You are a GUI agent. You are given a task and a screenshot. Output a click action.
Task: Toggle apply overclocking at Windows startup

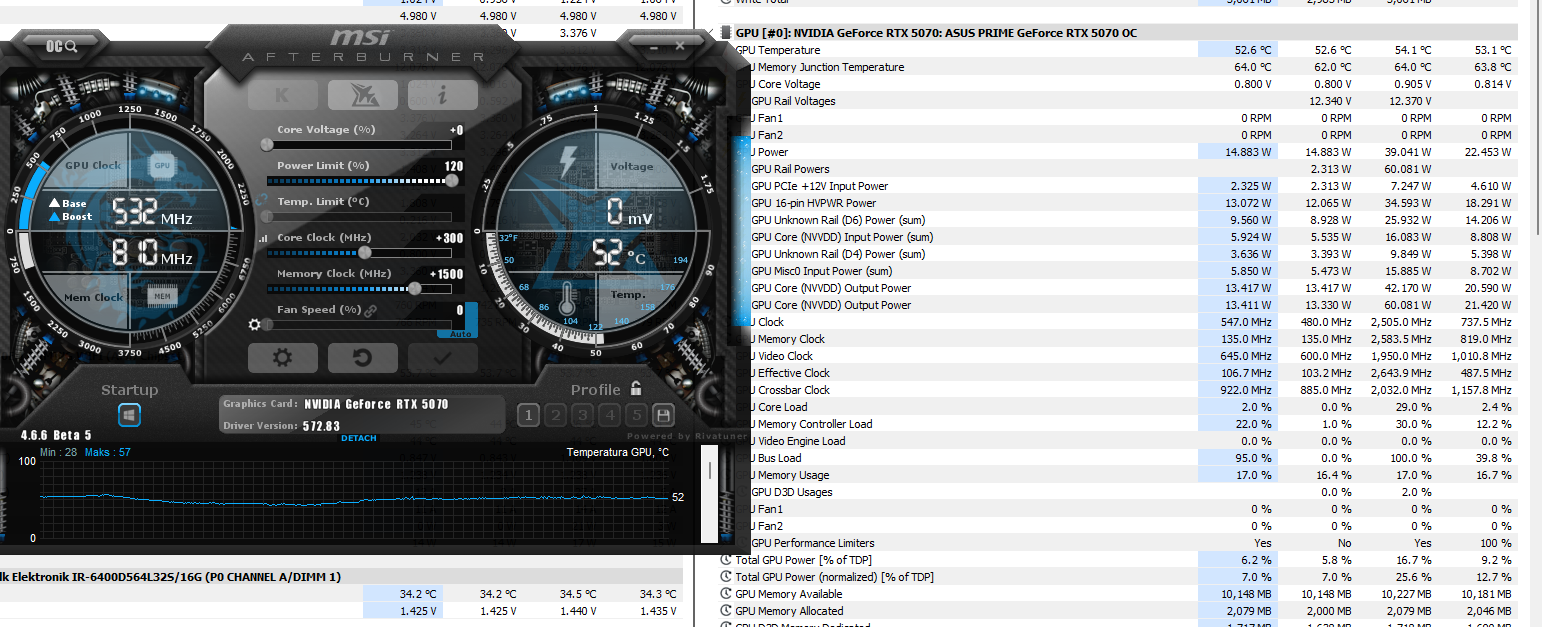130,414
